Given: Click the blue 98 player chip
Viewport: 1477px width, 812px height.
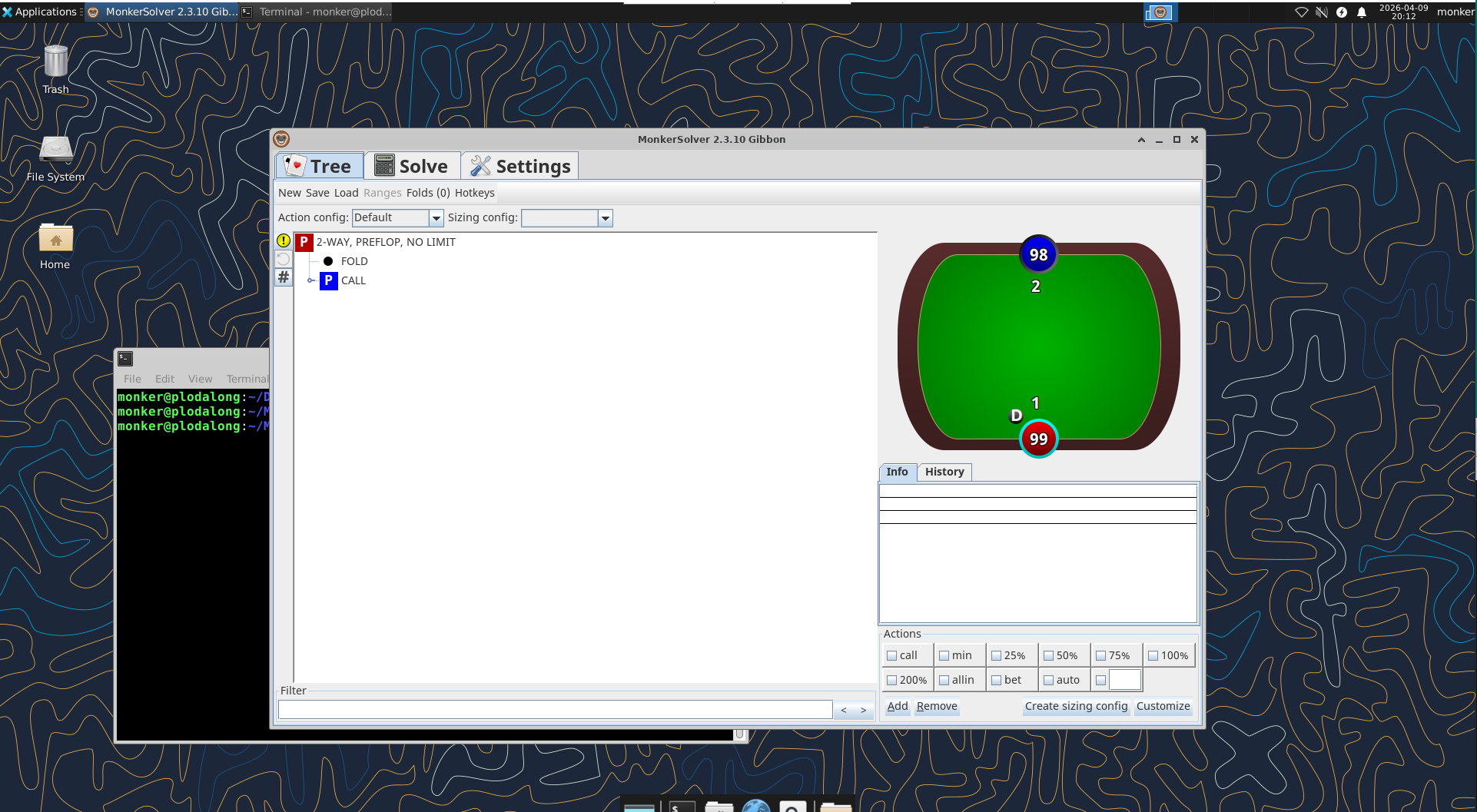Looking at the screenshot, I should 1038,254.
